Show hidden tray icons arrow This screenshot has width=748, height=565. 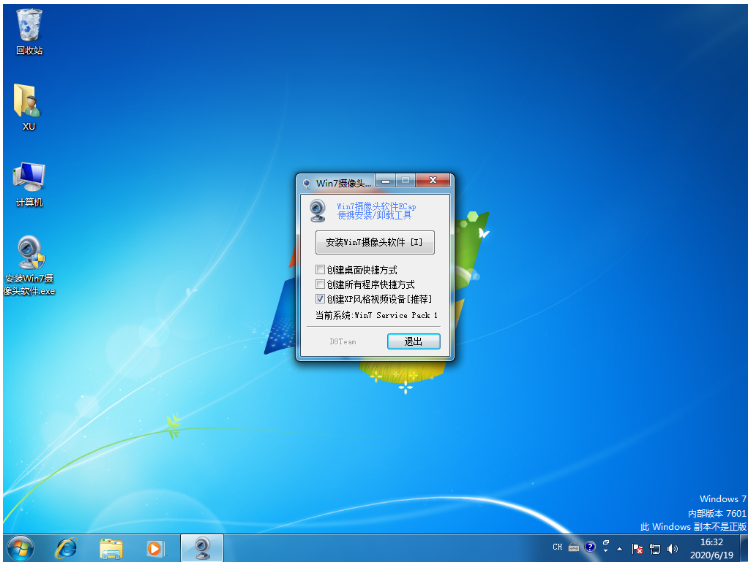pos(620,548)
